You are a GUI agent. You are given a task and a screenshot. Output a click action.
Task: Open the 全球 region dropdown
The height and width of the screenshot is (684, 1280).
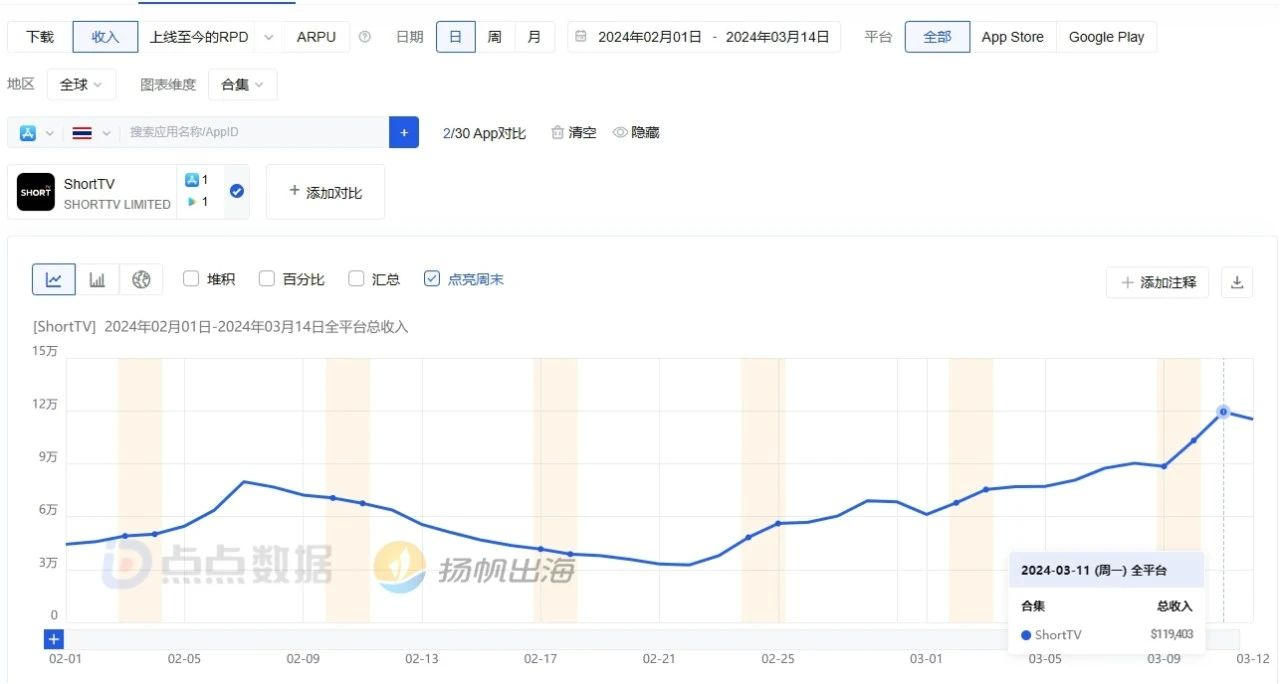(81, 84)
